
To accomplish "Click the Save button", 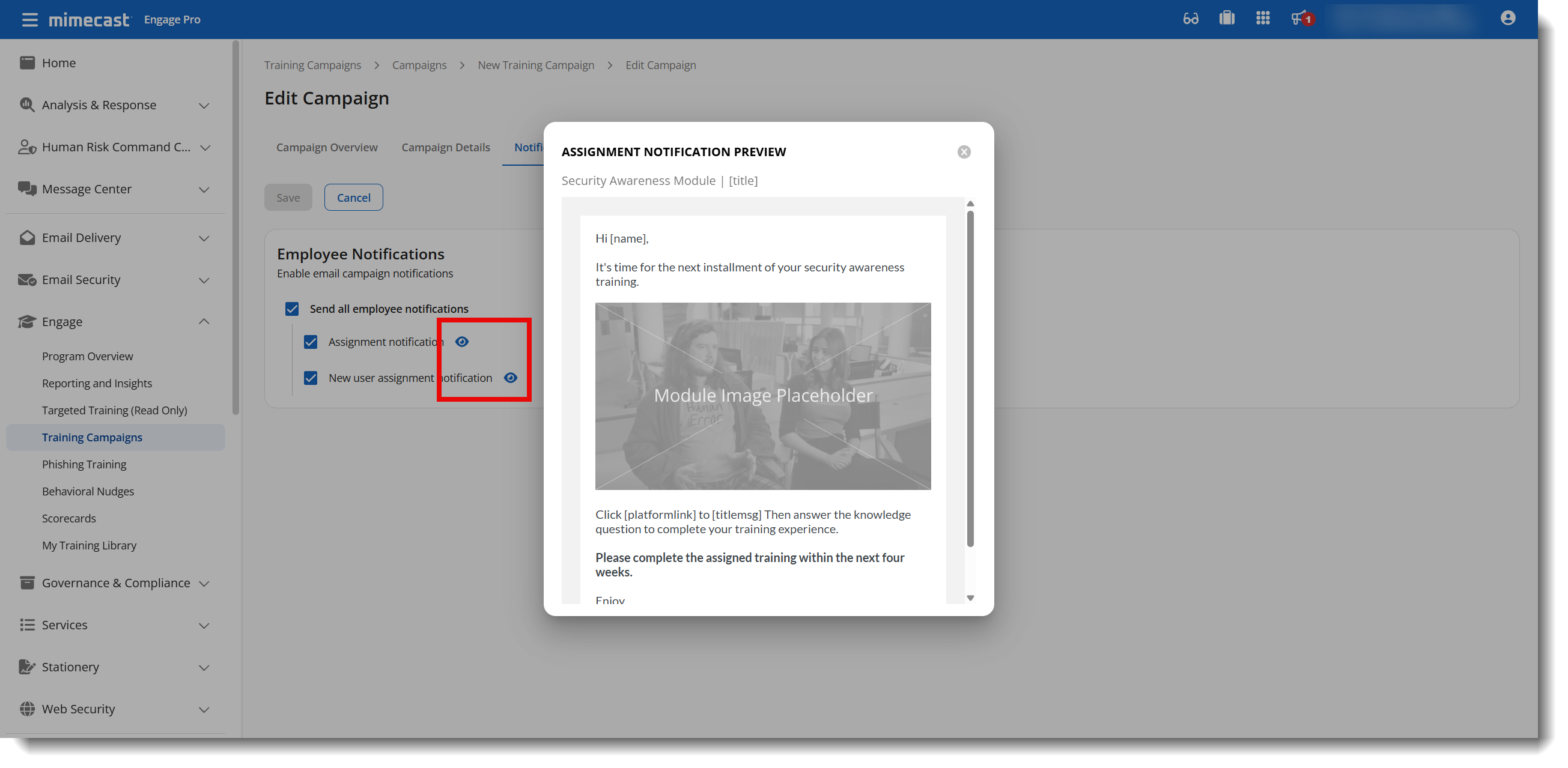I will 288,197.
